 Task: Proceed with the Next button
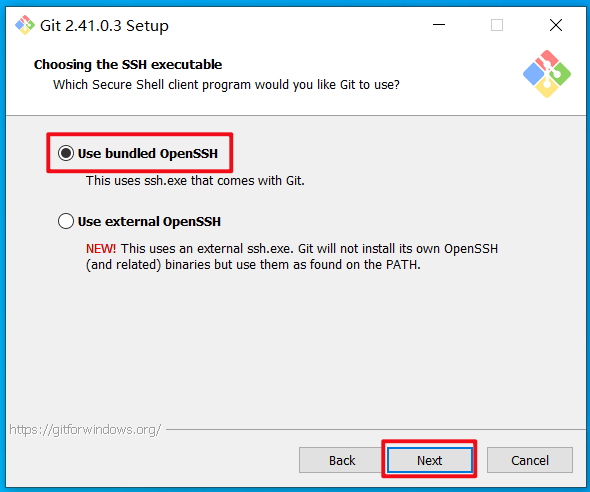pyautogui.click(x=429, y=460)
